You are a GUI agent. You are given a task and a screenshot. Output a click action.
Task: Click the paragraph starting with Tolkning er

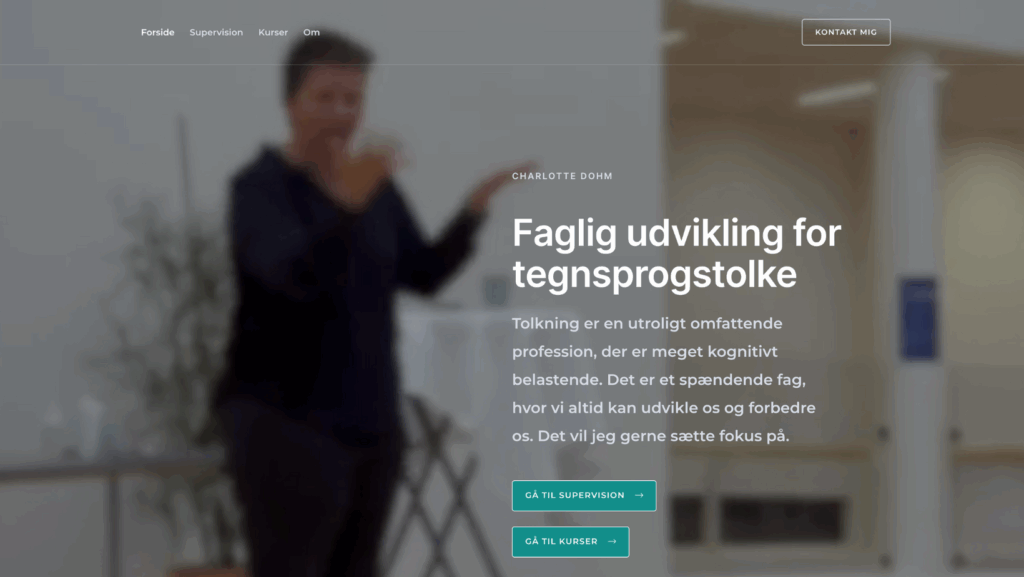pos(664,379)
